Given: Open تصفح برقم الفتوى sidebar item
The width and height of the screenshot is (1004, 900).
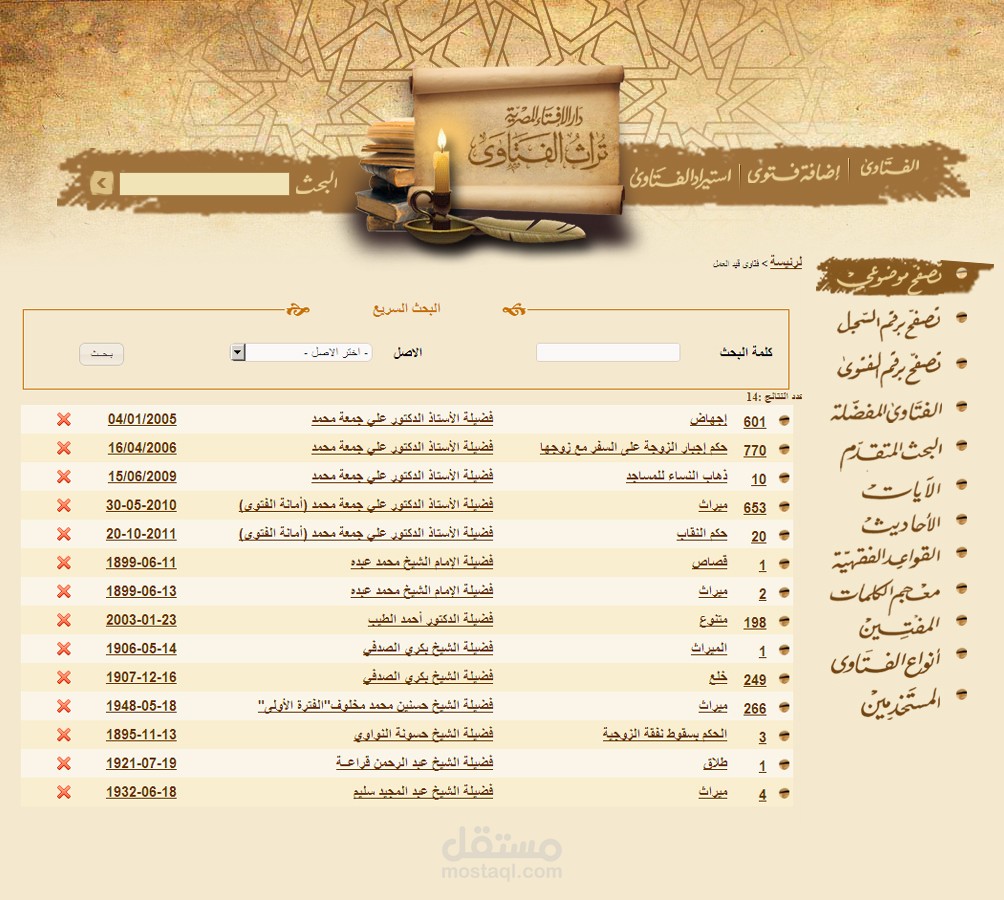Looking at the screenshot, I should [889, 367].
